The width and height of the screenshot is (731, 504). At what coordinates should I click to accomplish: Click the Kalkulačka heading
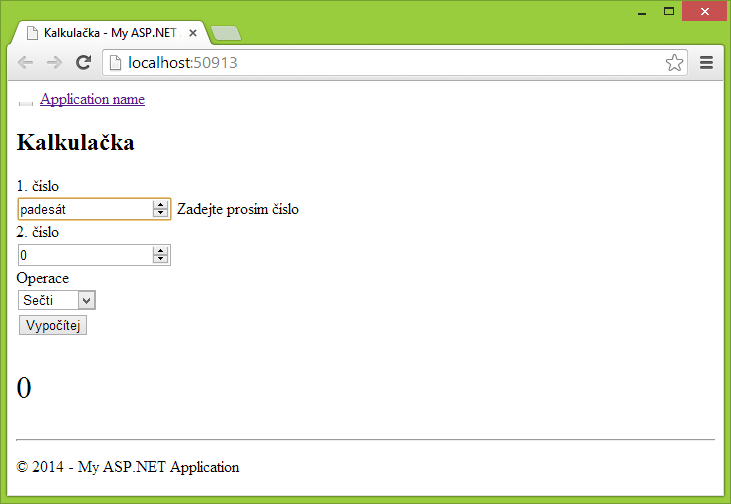click(x=76, y=142)
